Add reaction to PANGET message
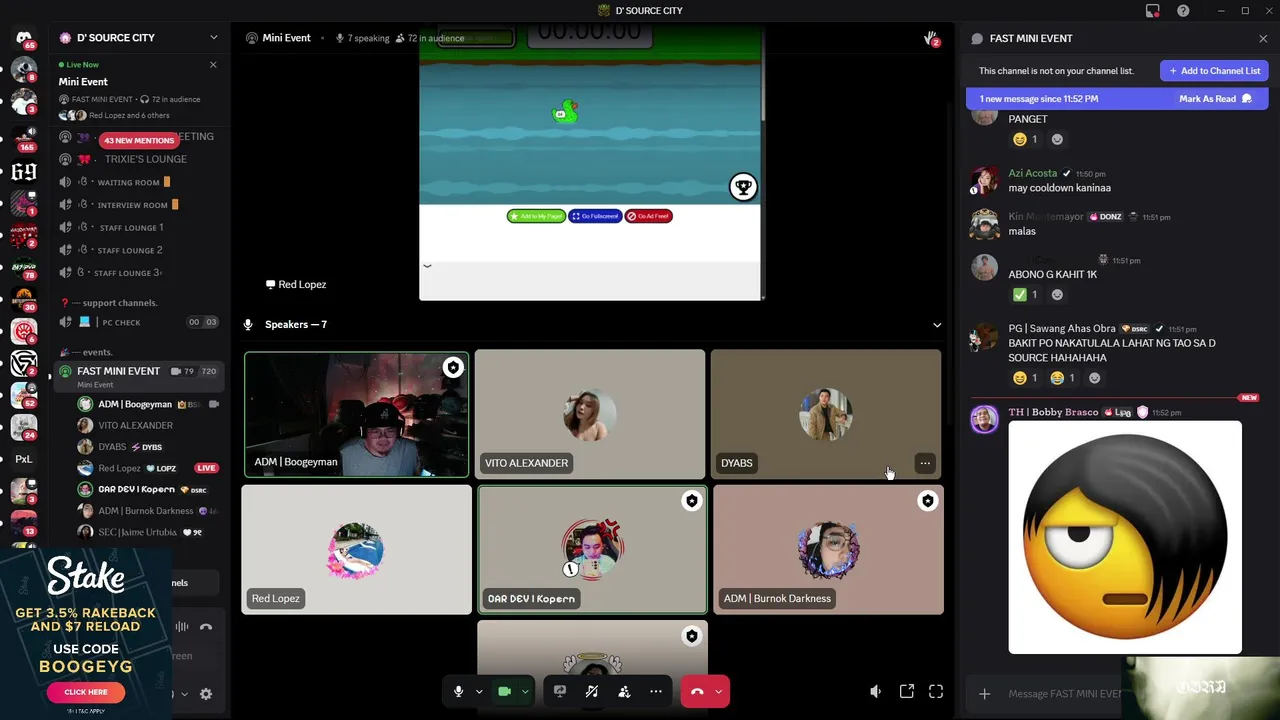The height and width of the screenshot is (720, 1280). click(x=1057, y=139)
